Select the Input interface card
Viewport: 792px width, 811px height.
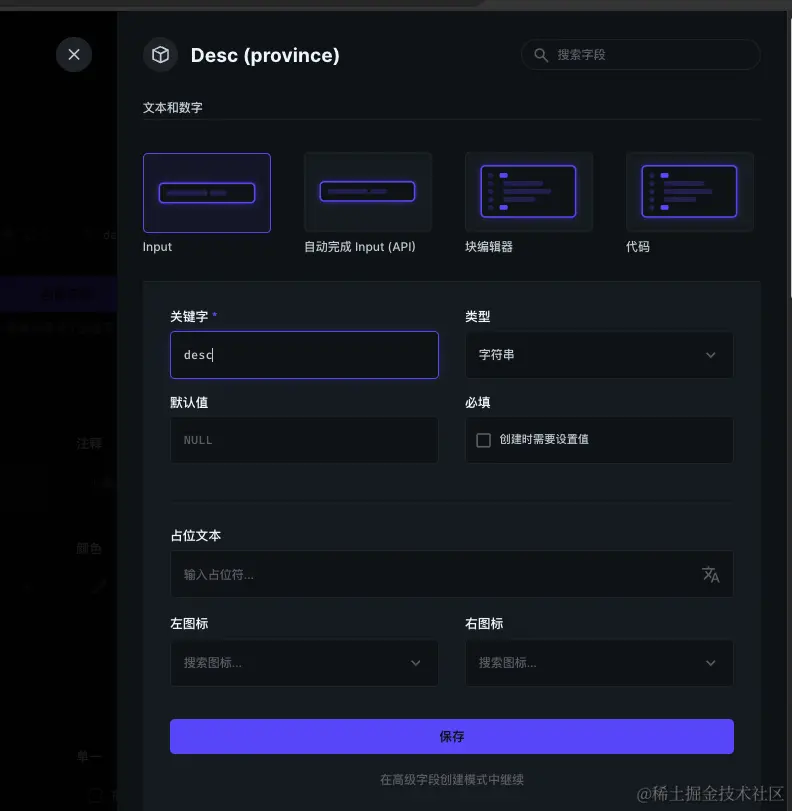pos(207,191)
